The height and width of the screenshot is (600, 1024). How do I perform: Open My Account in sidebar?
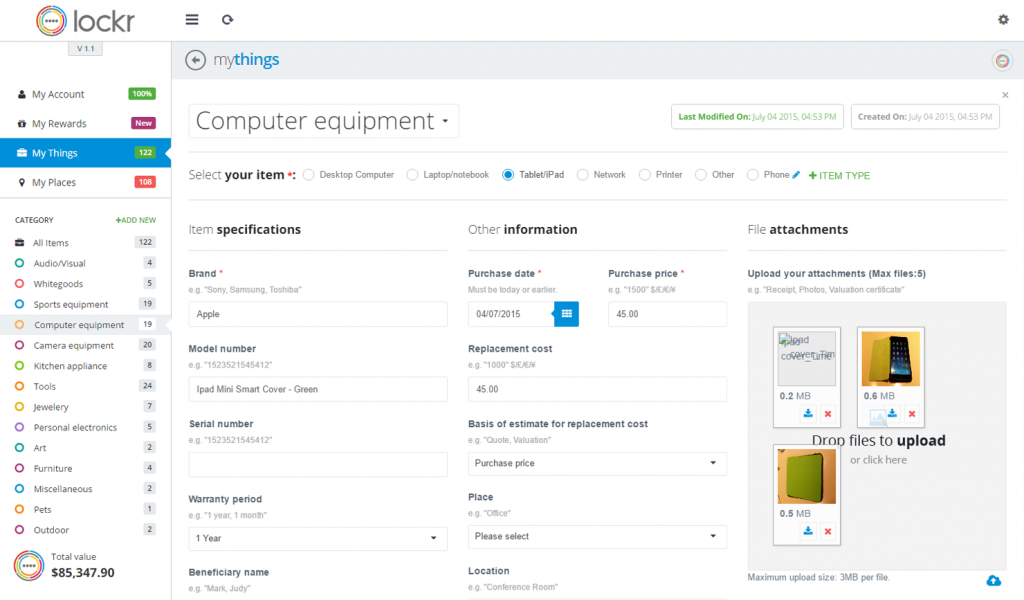tap(86, 94)
